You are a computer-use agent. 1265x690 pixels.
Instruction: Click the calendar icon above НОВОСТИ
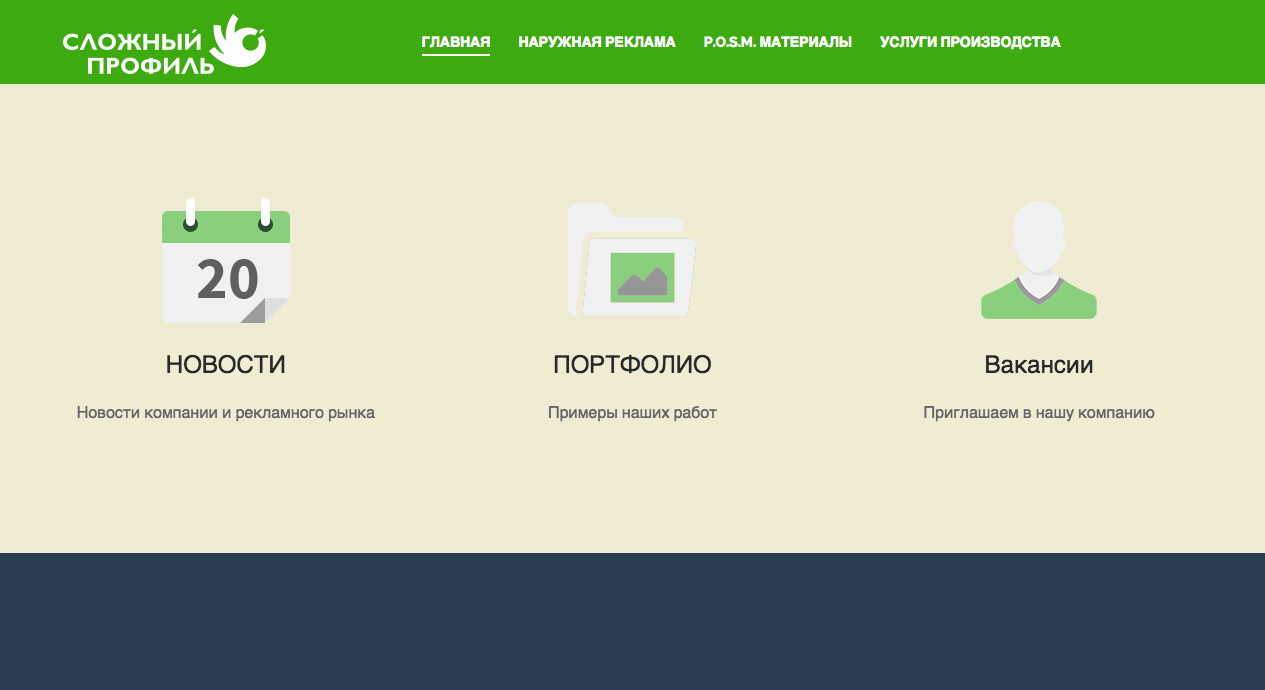225,260
